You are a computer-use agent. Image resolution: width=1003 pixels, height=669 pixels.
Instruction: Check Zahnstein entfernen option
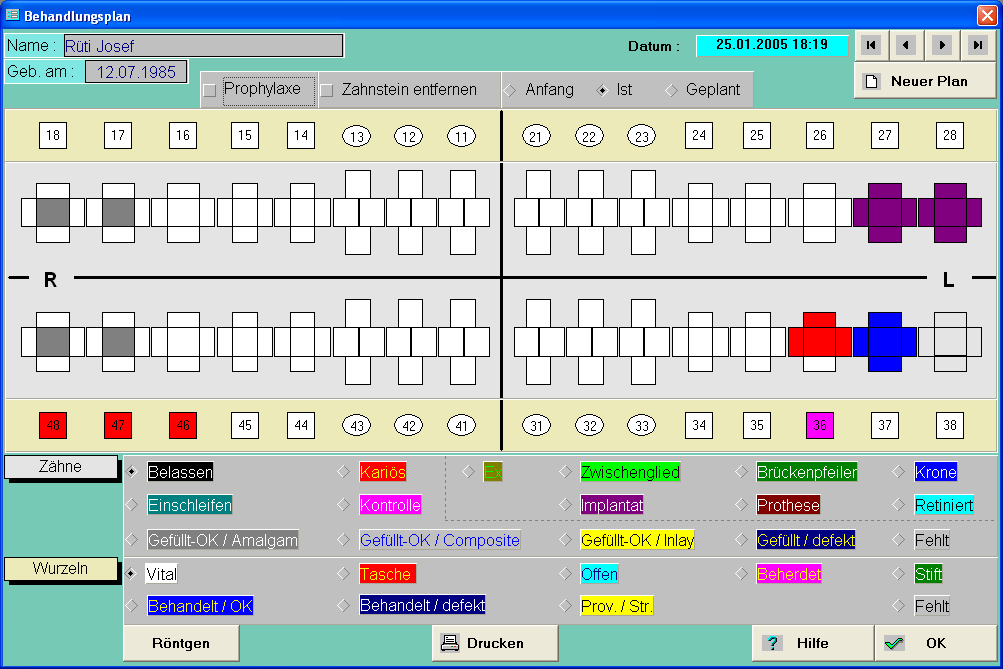point(327,90)
